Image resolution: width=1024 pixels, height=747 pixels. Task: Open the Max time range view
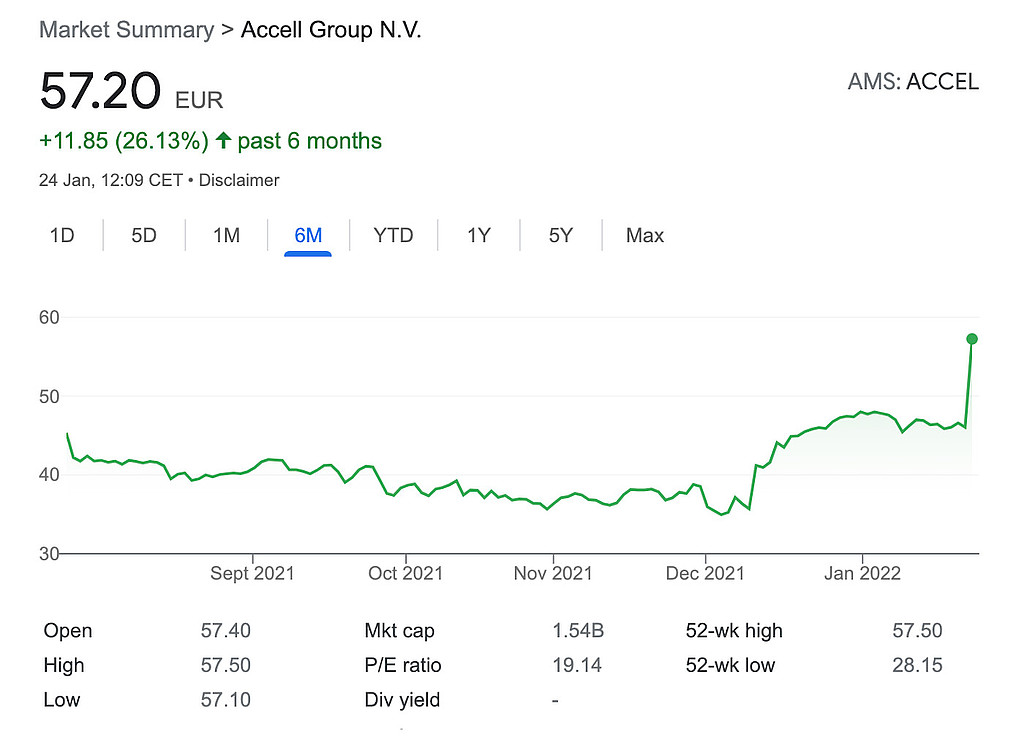coord(644,236)
